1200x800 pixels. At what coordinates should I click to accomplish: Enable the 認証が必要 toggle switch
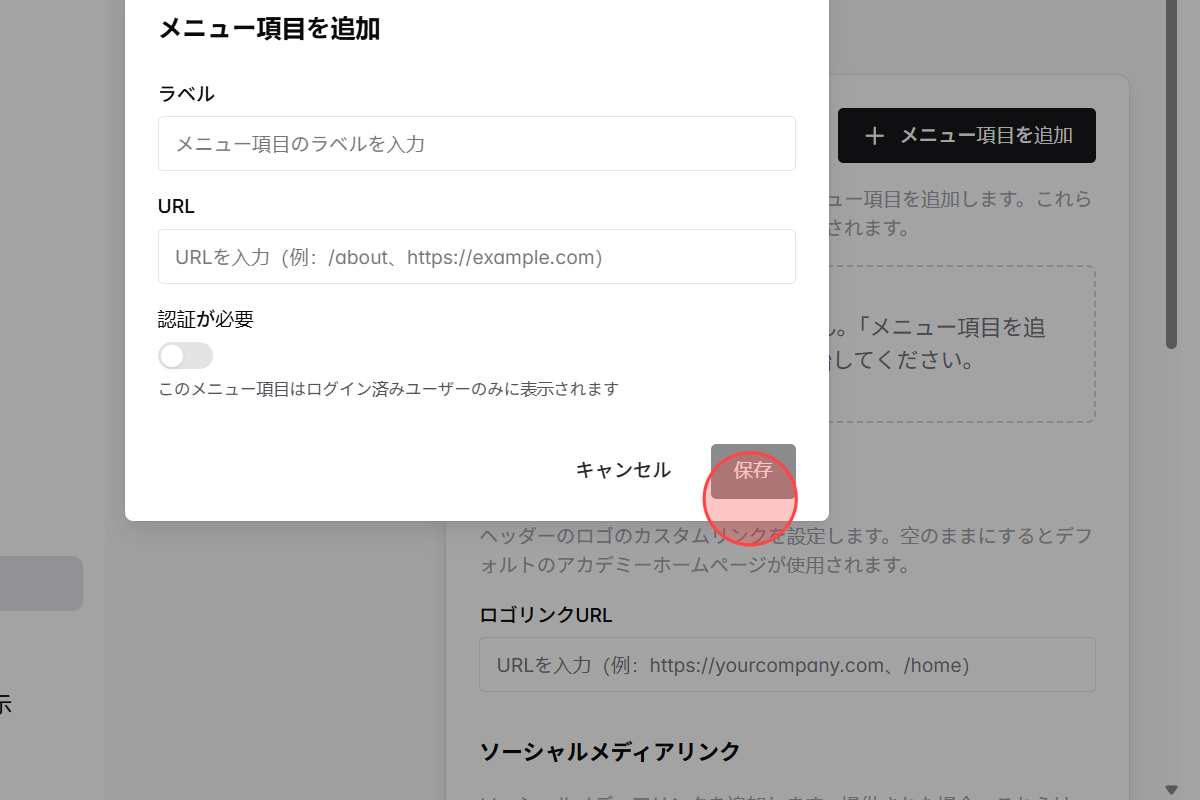coord(185,355)
